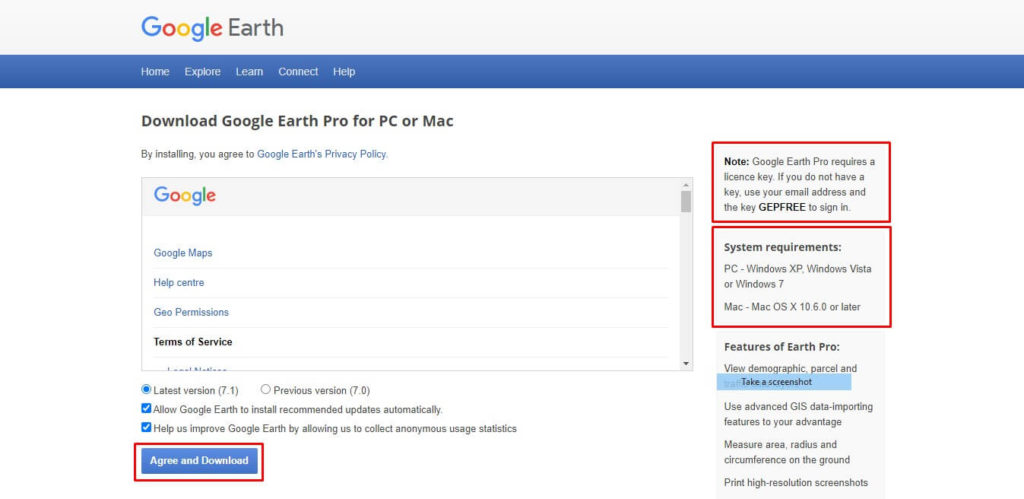The height and width of the screenshot is (499, 1024).
Task: Select Previous version (7.0) radio button
Action: 265,389
